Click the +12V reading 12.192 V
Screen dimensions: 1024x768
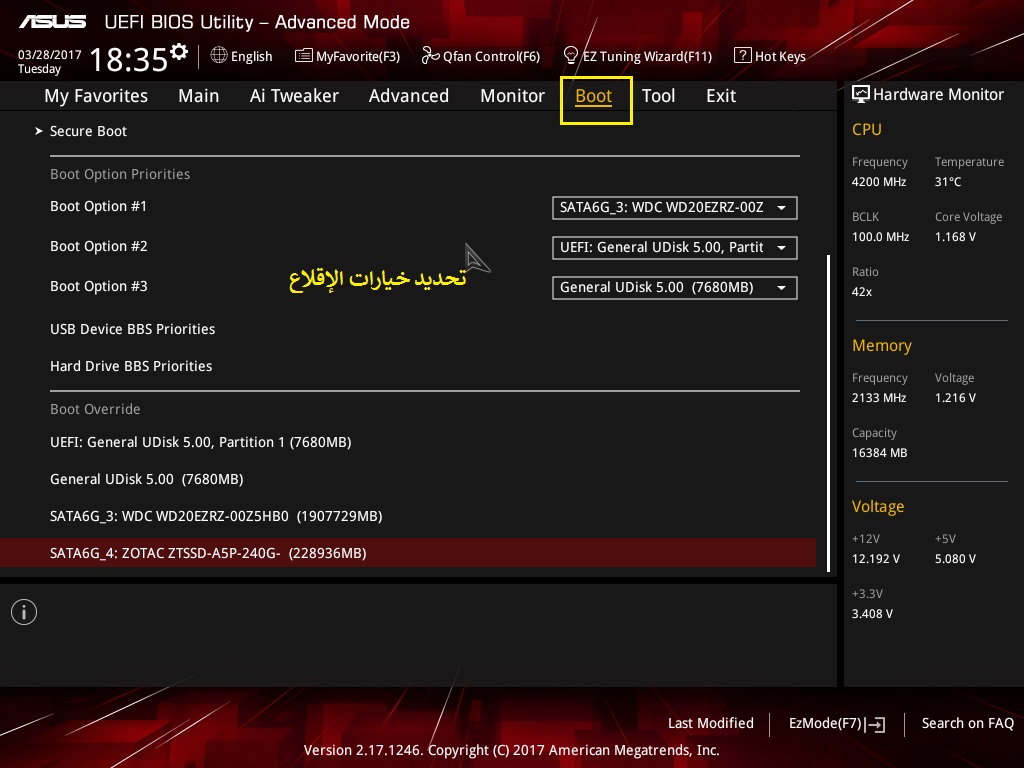tap(876, 559)
